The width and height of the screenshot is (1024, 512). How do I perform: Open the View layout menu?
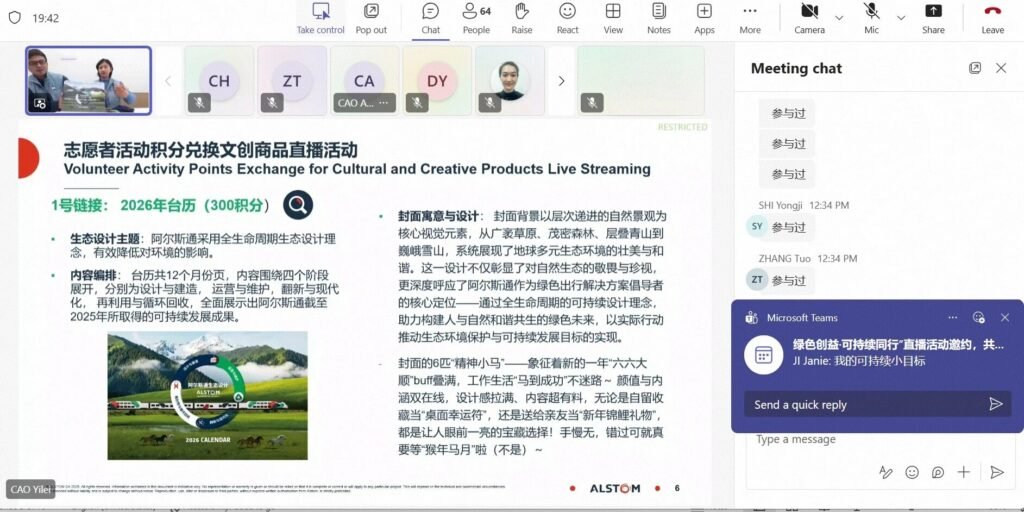(x=613, y=17)
